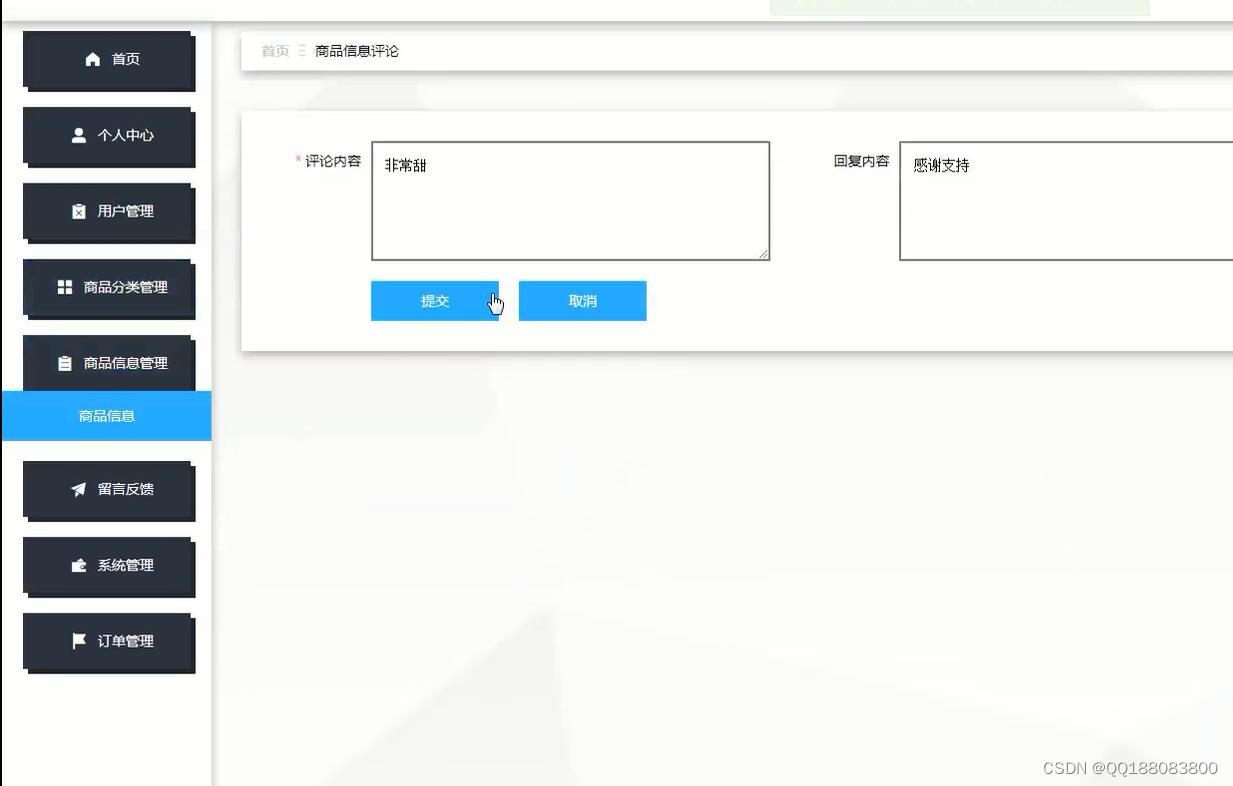Select the flag icon on 订单管理
This screenshot has width=1233, height=786.
[78, 641]
